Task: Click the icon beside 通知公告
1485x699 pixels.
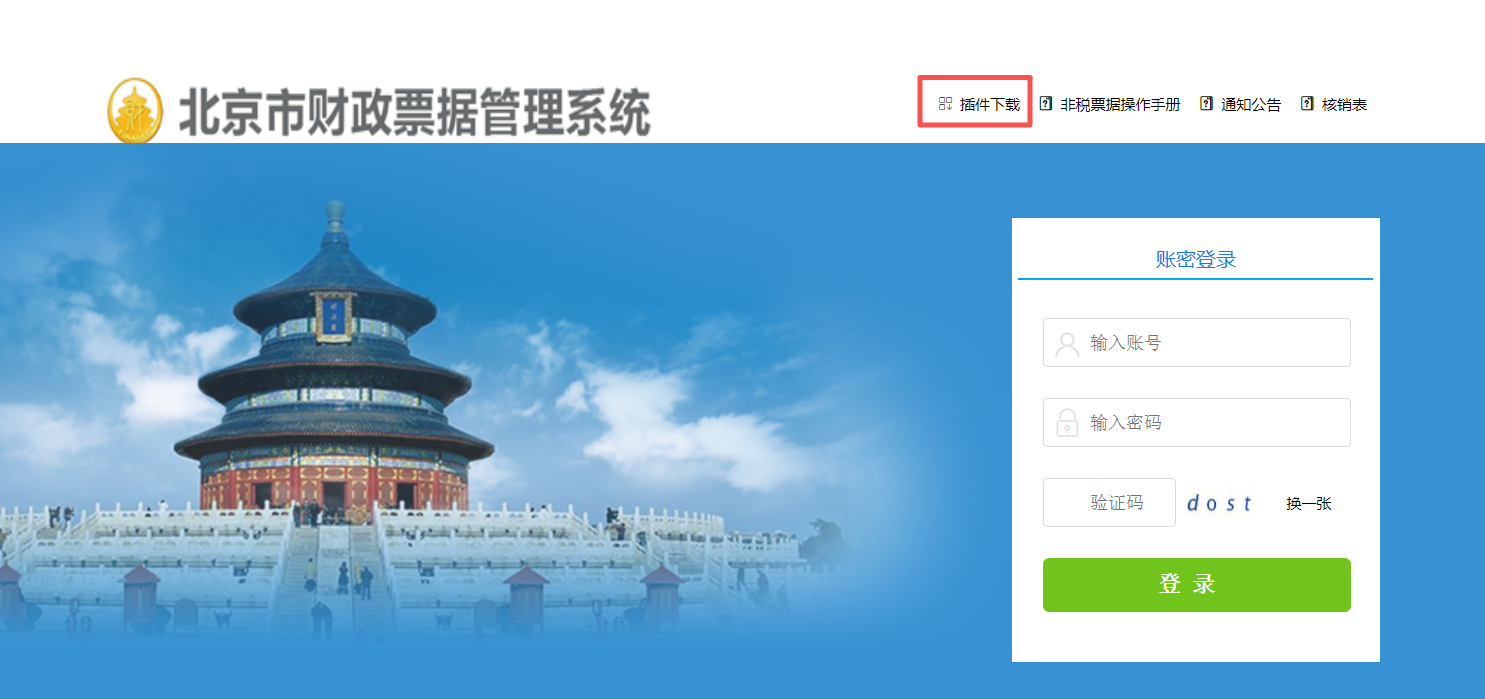Action: 1206,103
